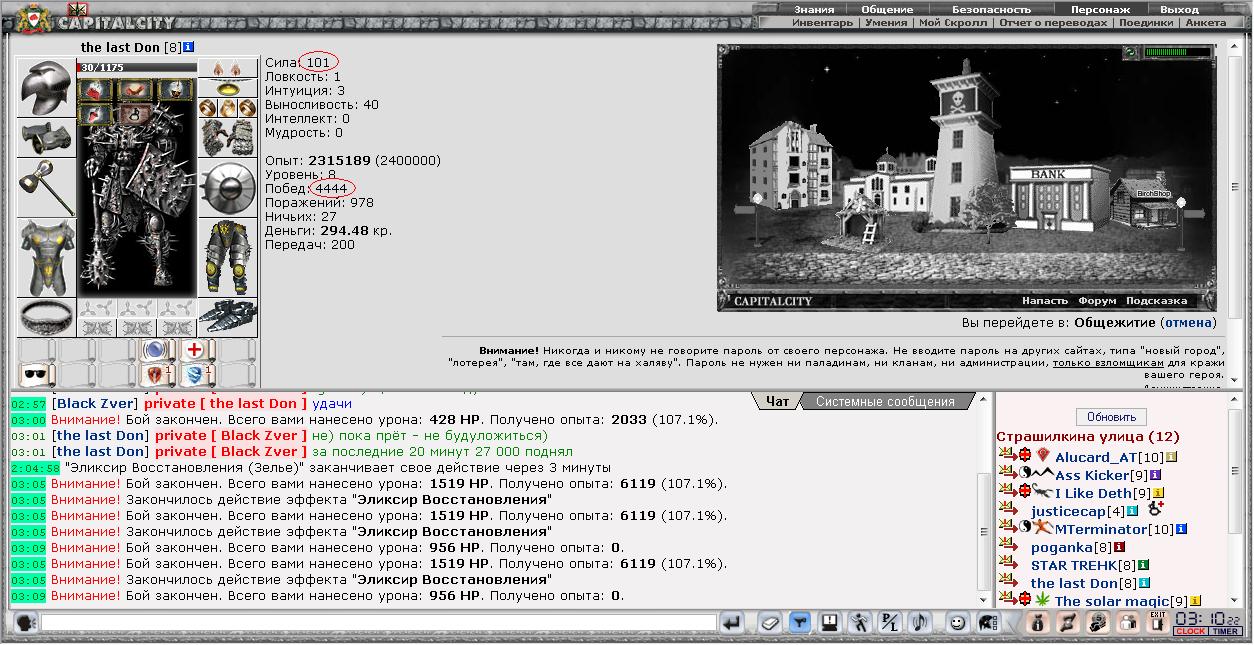Open the Анкета submenu item
Screen dimensions: 1254x645
point(1205,22)
